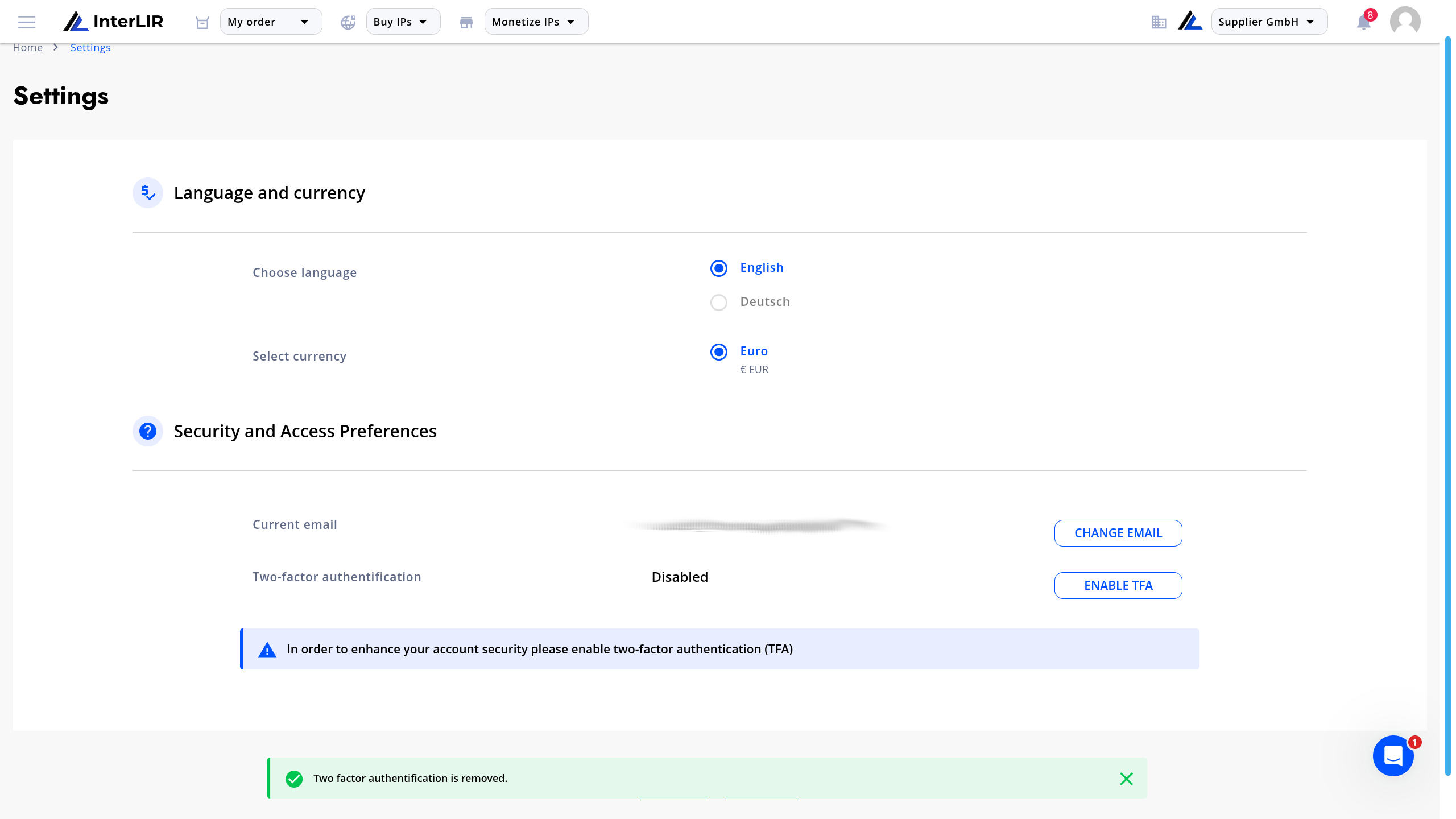Click the globe icon beside Buy IPs
Image resolution: width=1456 pixels, height=819 pixels.
pos(348,22)
